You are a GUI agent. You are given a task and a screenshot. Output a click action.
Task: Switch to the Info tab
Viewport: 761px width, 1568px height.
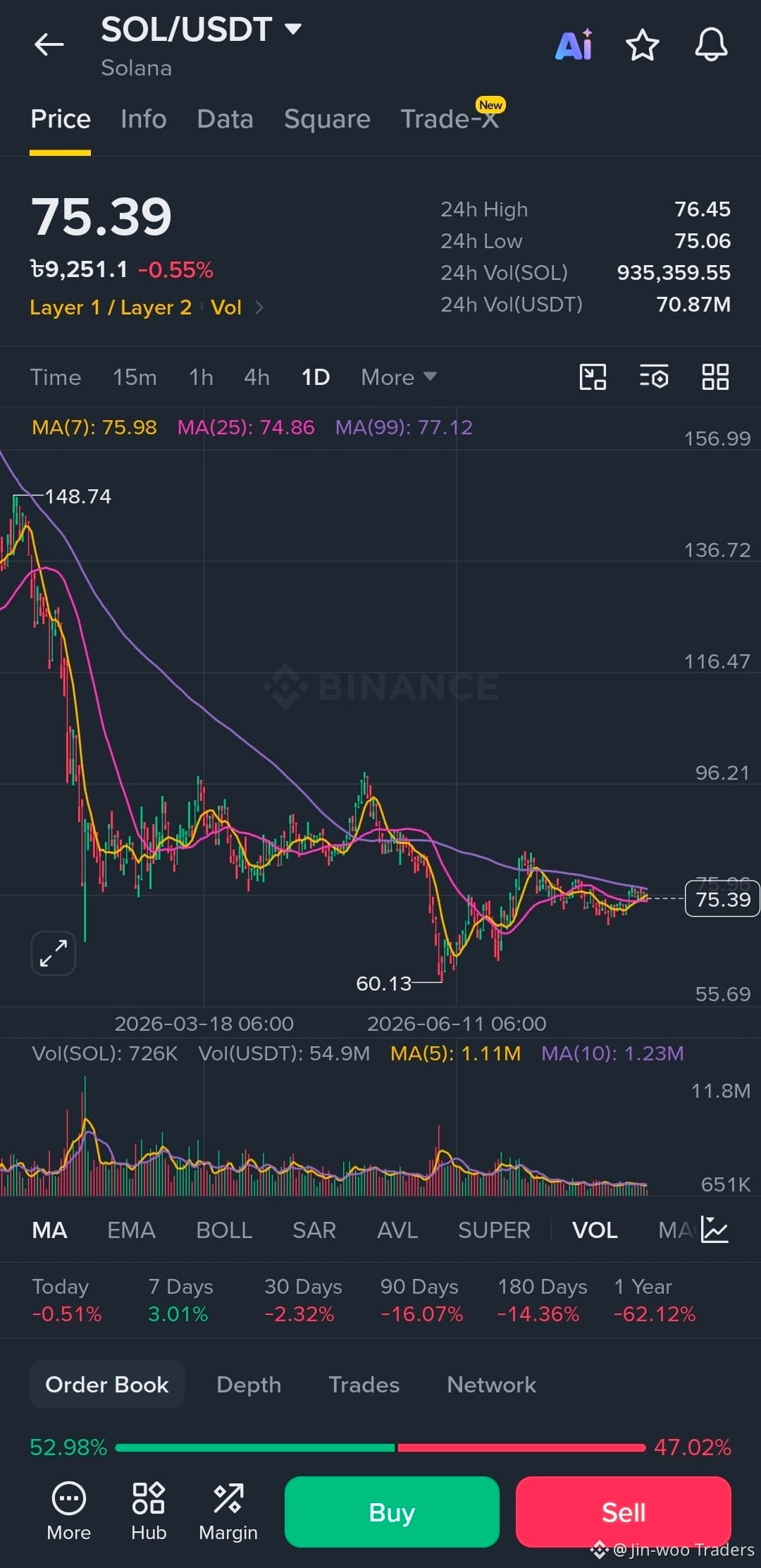click(144, 119)
